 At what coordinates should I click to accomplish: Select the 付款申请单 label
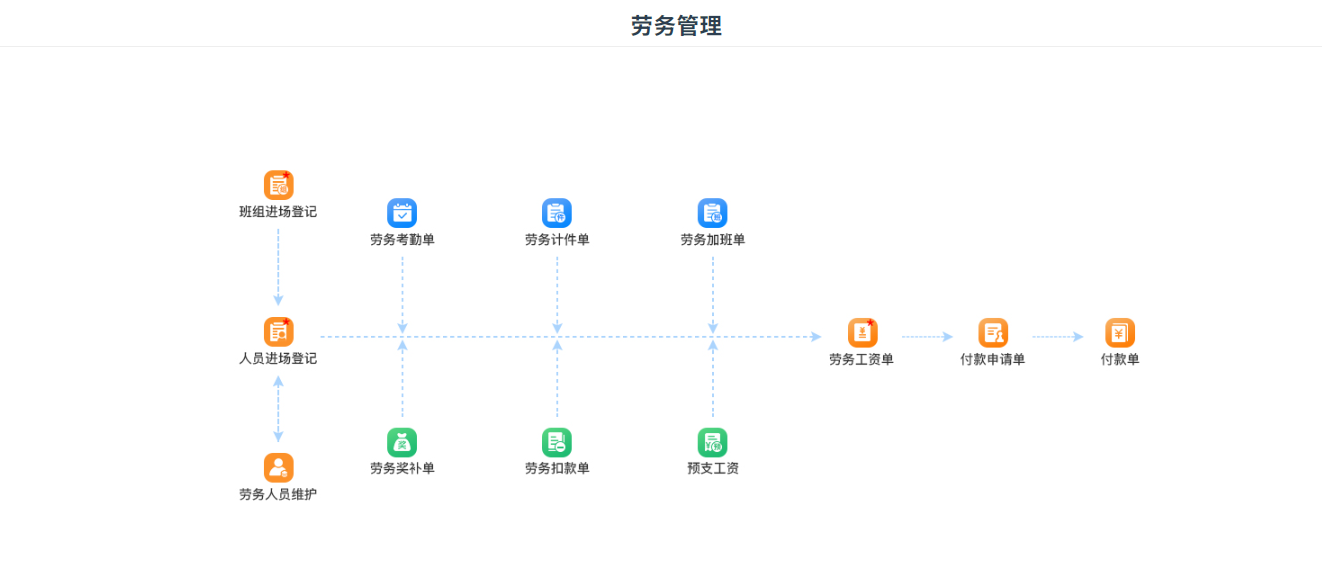pyautogui.click(x=993, y=360)
